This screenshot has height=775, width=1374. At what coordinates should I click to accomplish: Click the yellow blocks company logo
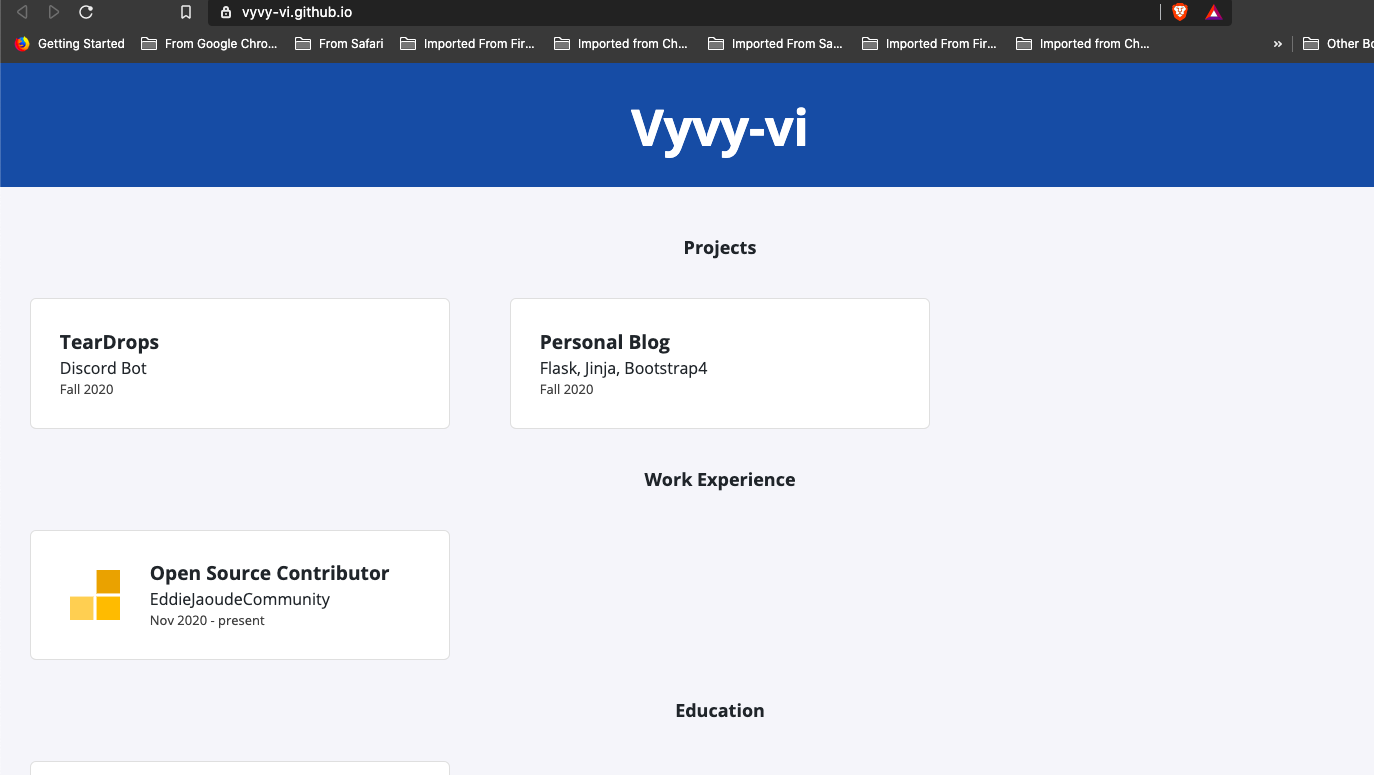[95, 595]
